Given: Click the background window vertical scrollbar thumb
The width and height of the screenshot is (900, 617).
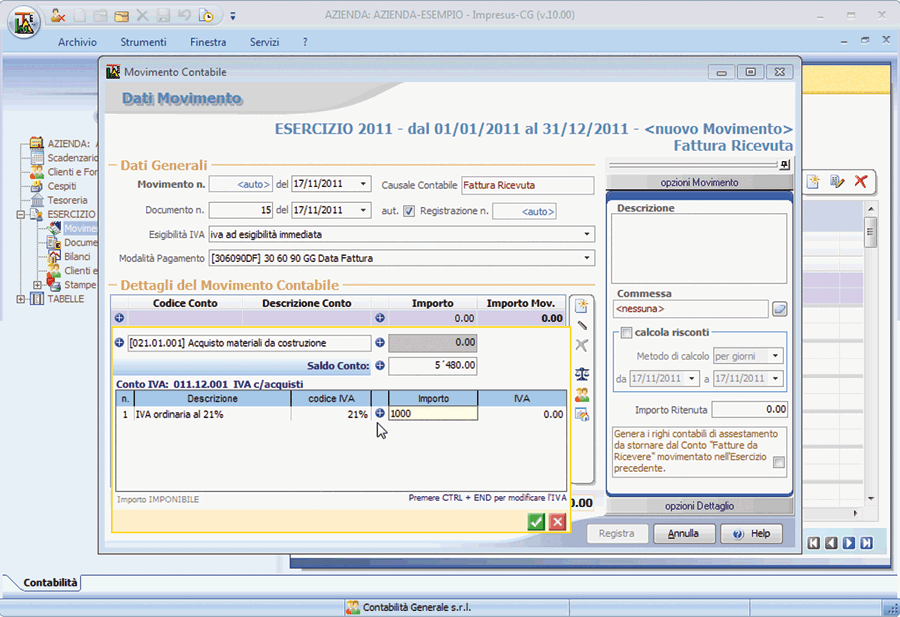Looking at the screenshot, I should pyautogui.click(x=871, y=232).
